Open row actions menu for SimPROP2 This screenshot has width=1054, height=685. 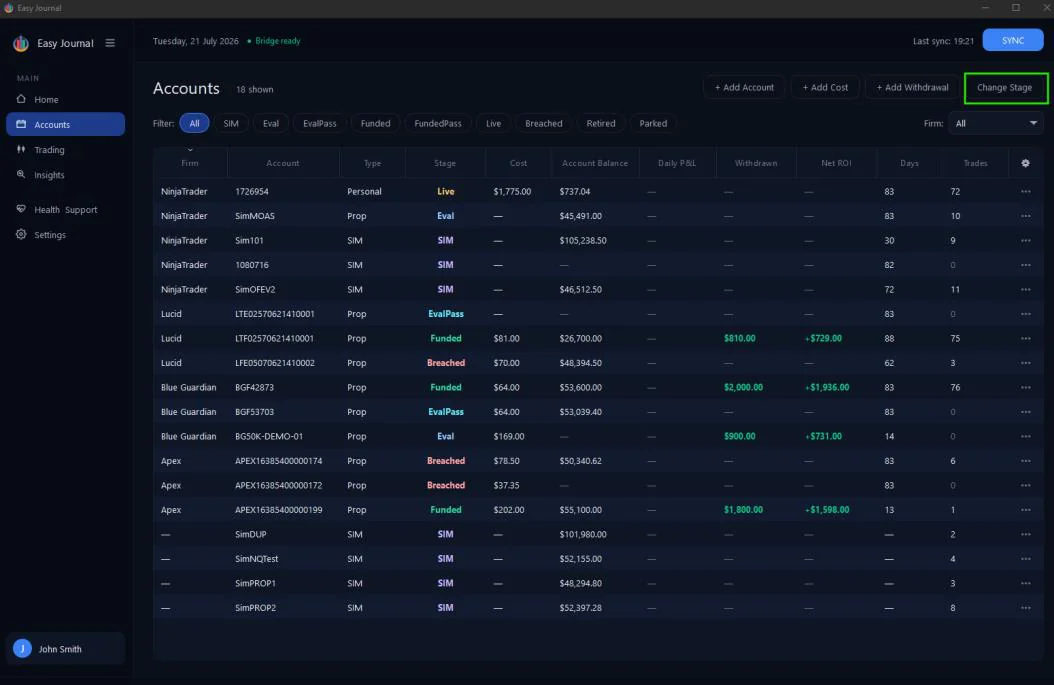[x=1025, y=608]
